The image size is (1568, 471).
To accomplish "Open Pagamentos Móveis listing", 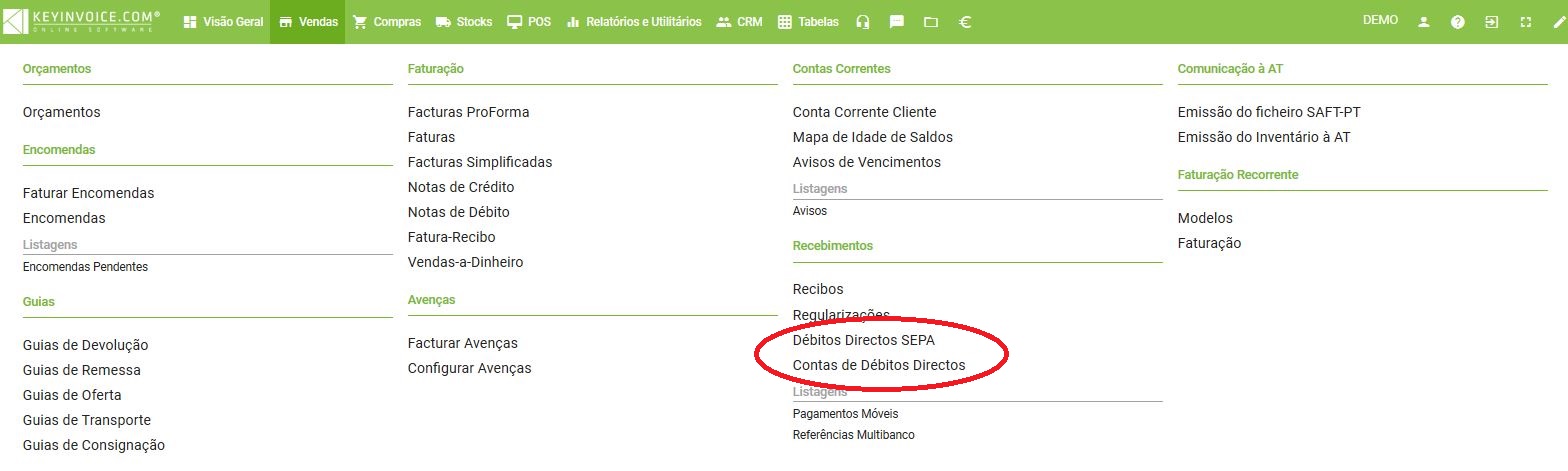I will tap(846, 413).
